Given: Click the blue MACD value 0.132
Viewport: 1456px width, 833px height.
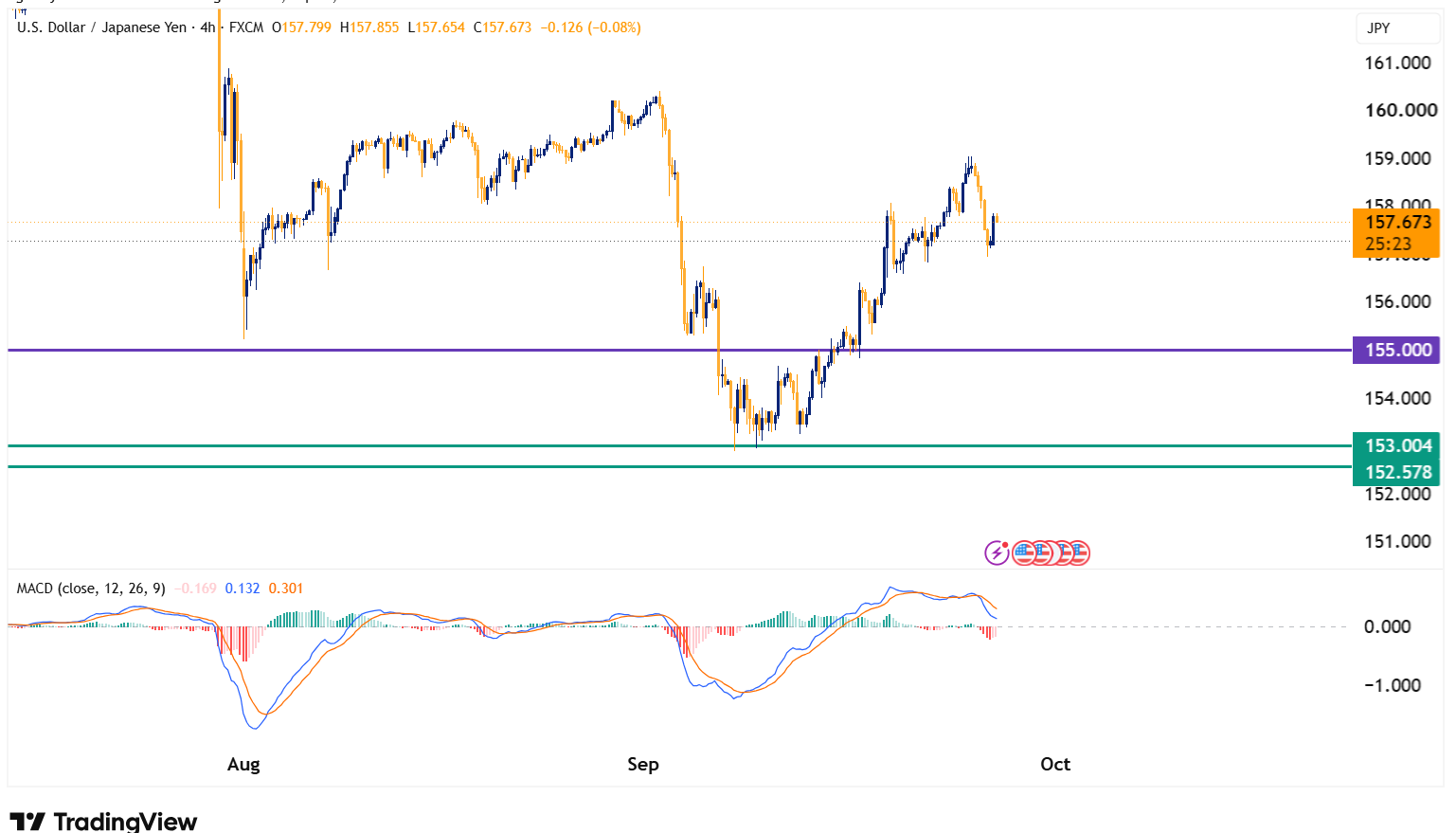Looking at the screenshot, I should (243, 589).
